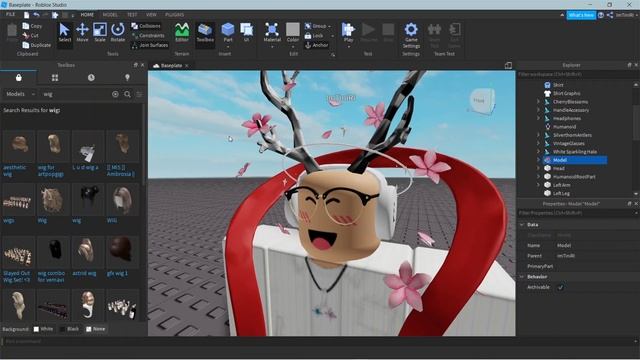Activate the Scale tool
The height and width of the screenshot is (360, 640).
(100, 32)
